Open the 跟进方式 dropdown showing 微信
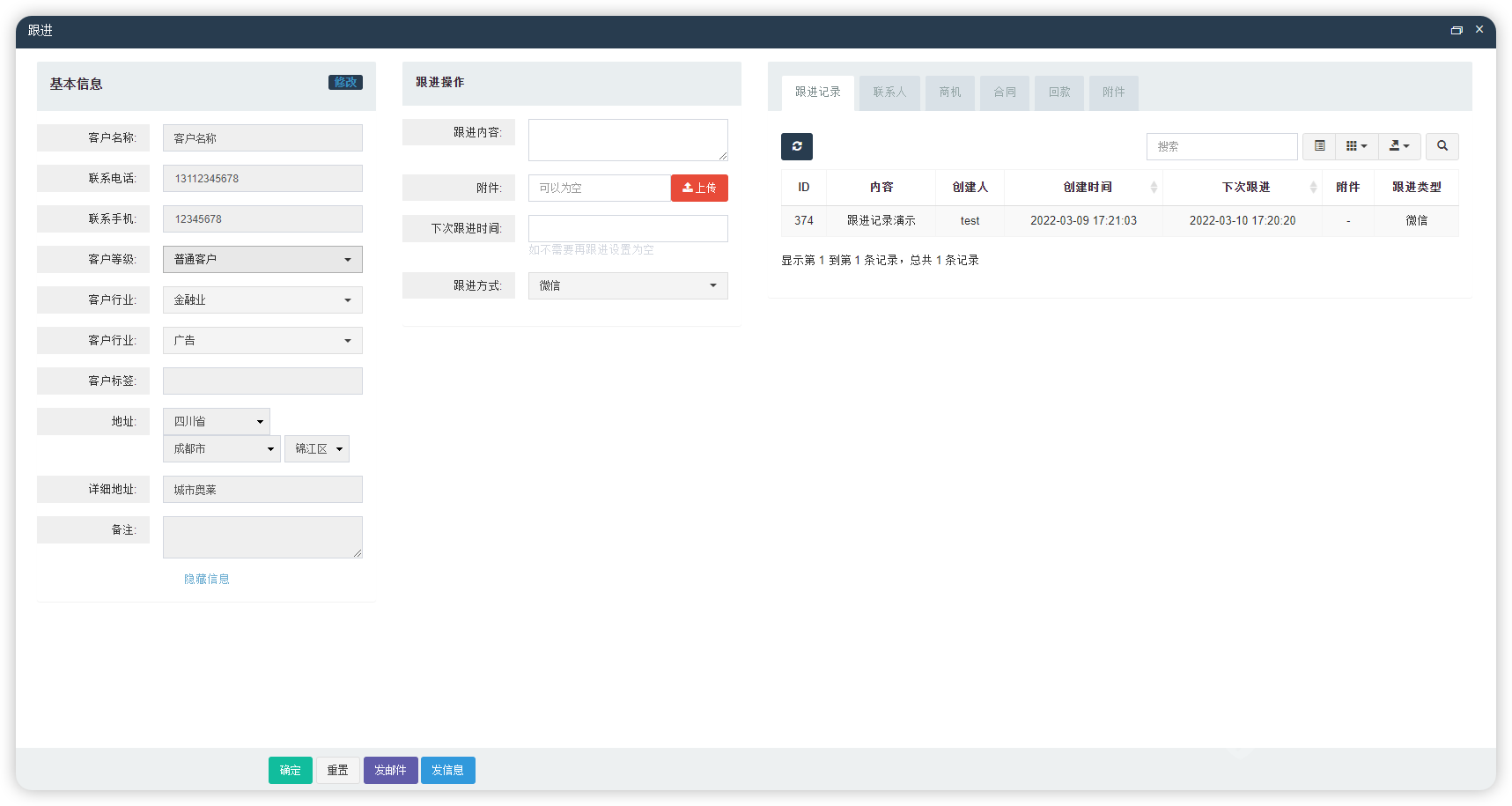The height and width of the screenshot is (806, 1512). click(628, 285)
